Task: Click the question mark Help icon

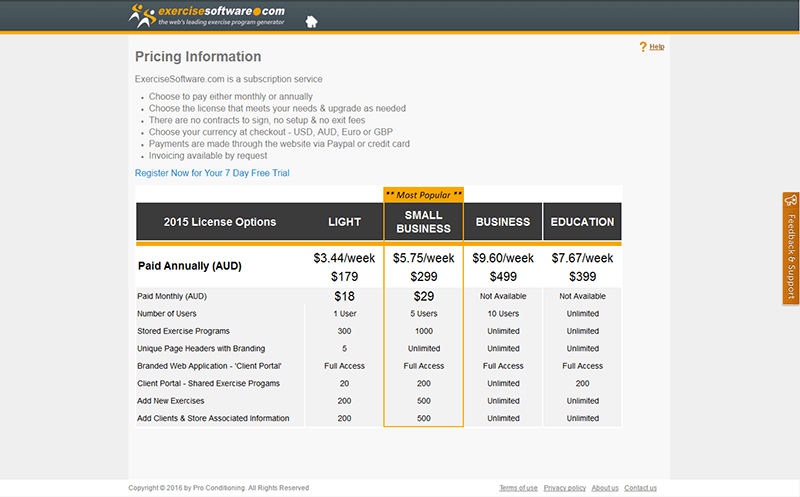Action: tap(643, 47)
